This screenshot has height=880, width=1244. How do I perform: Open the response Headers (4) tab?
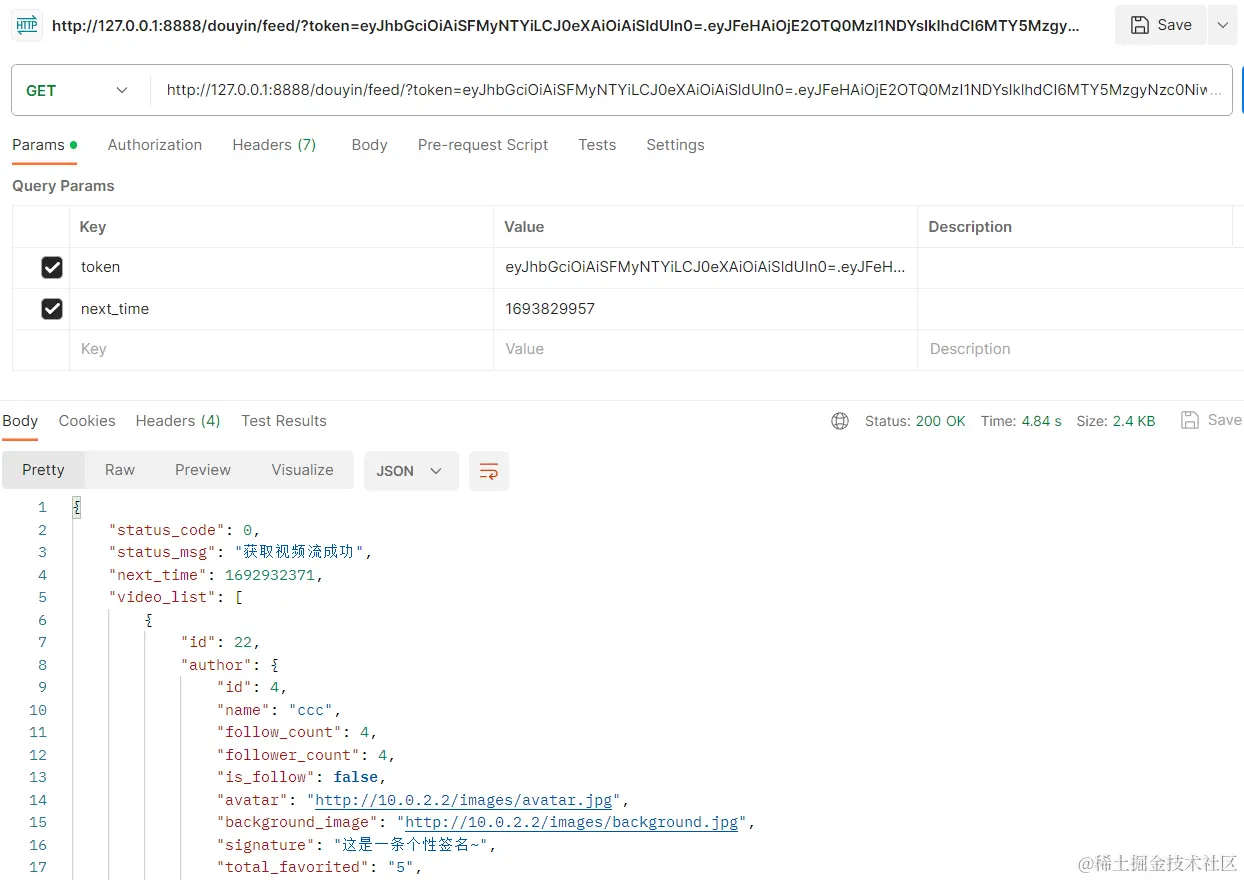pos(178,421)
